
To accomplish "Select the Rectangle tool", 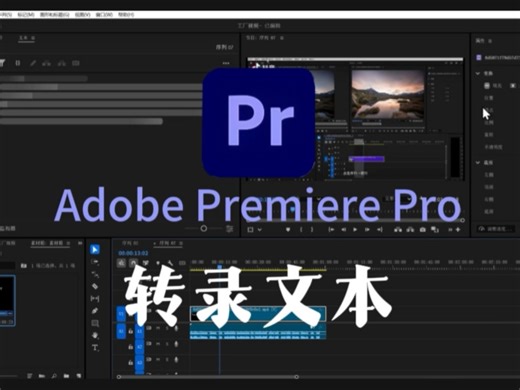I will (95, 323).
